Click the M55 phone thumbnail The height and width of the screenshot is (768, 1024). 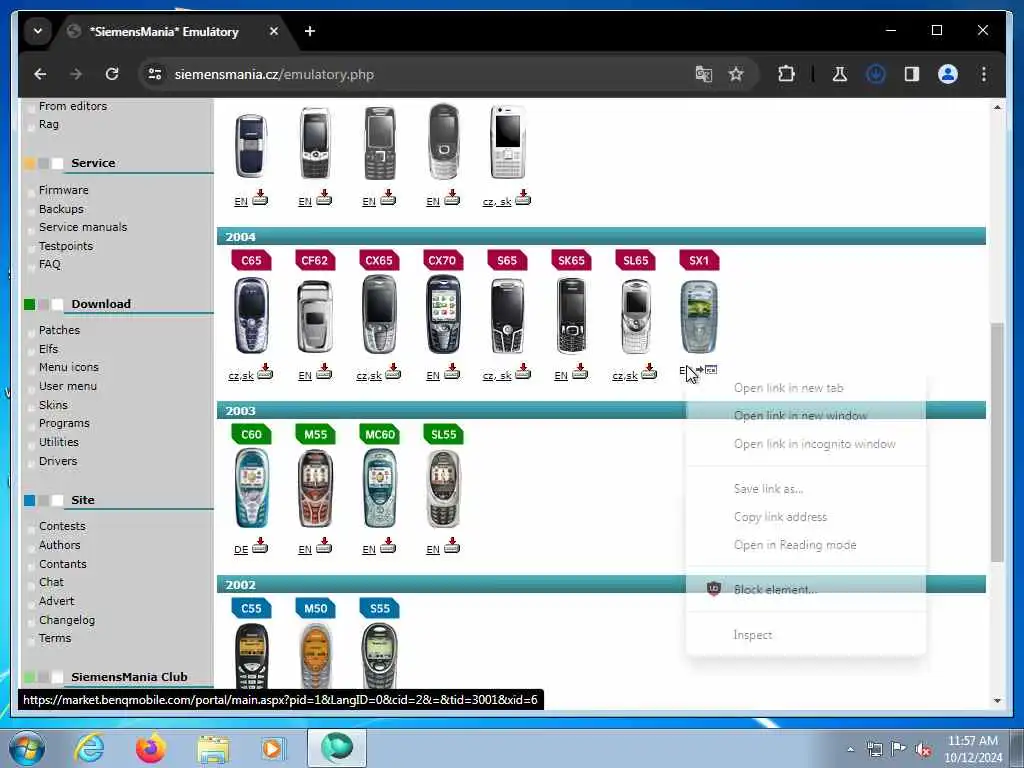coord(315,488)
